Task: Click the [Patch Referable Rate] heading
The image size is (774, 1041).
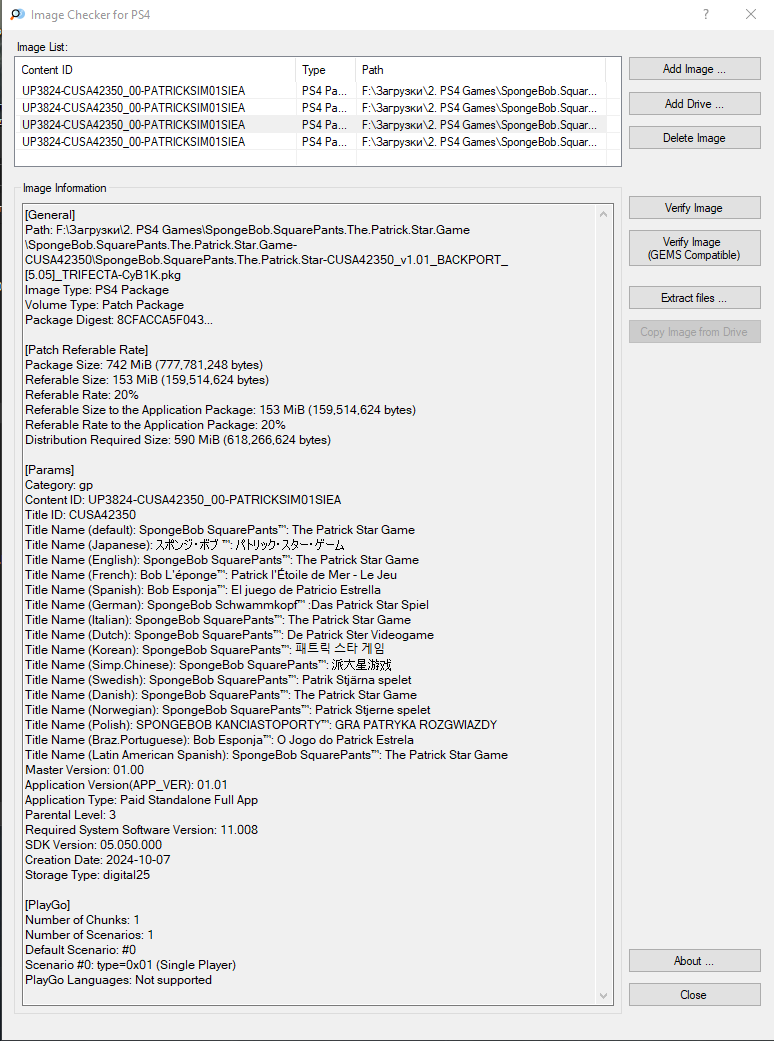Action: pyautogui.click(x=86, y=350)
